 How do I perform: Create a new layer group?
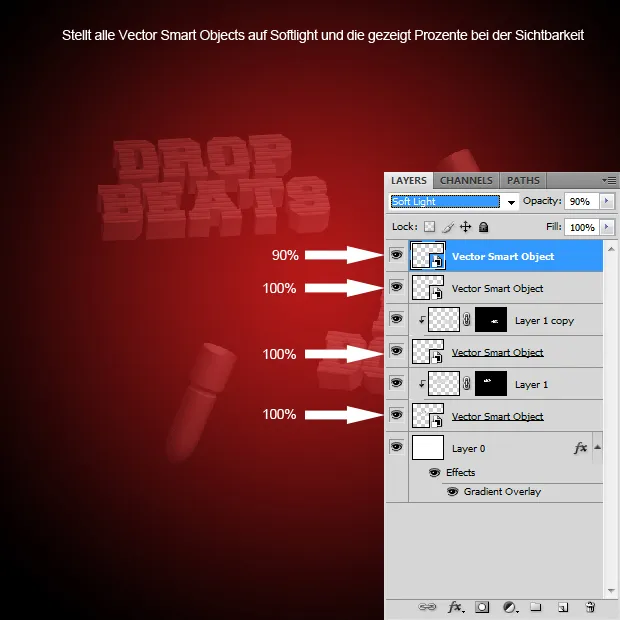(536, 607)
